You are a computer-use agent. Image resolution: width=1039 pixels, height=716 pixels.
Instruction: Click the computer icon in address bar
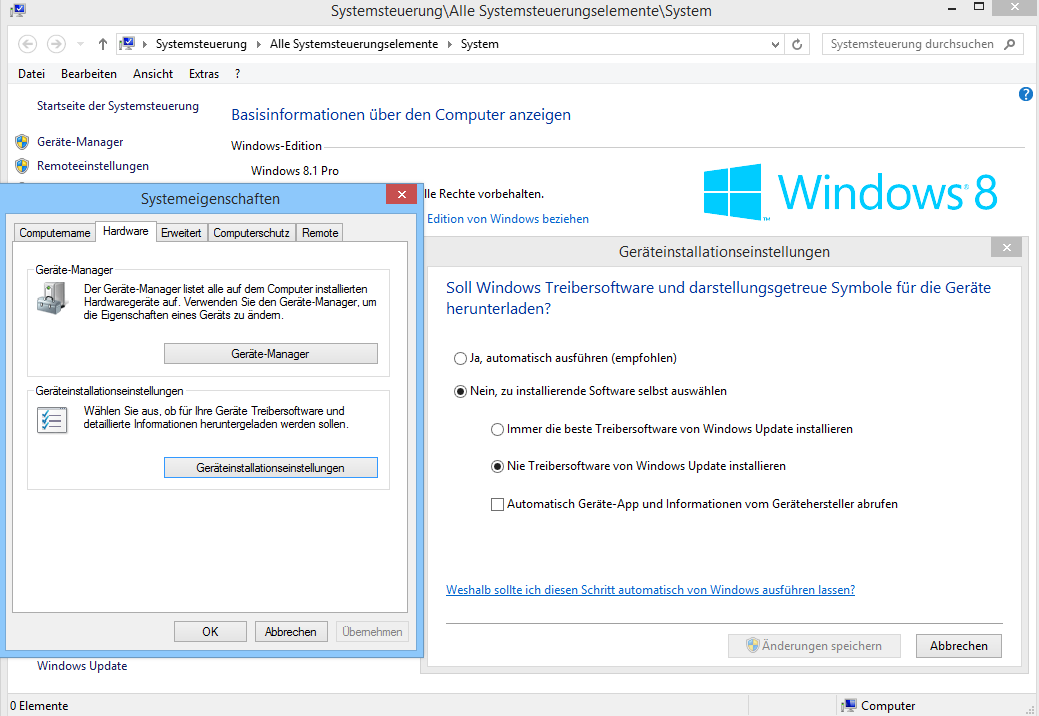coord(127,44)
